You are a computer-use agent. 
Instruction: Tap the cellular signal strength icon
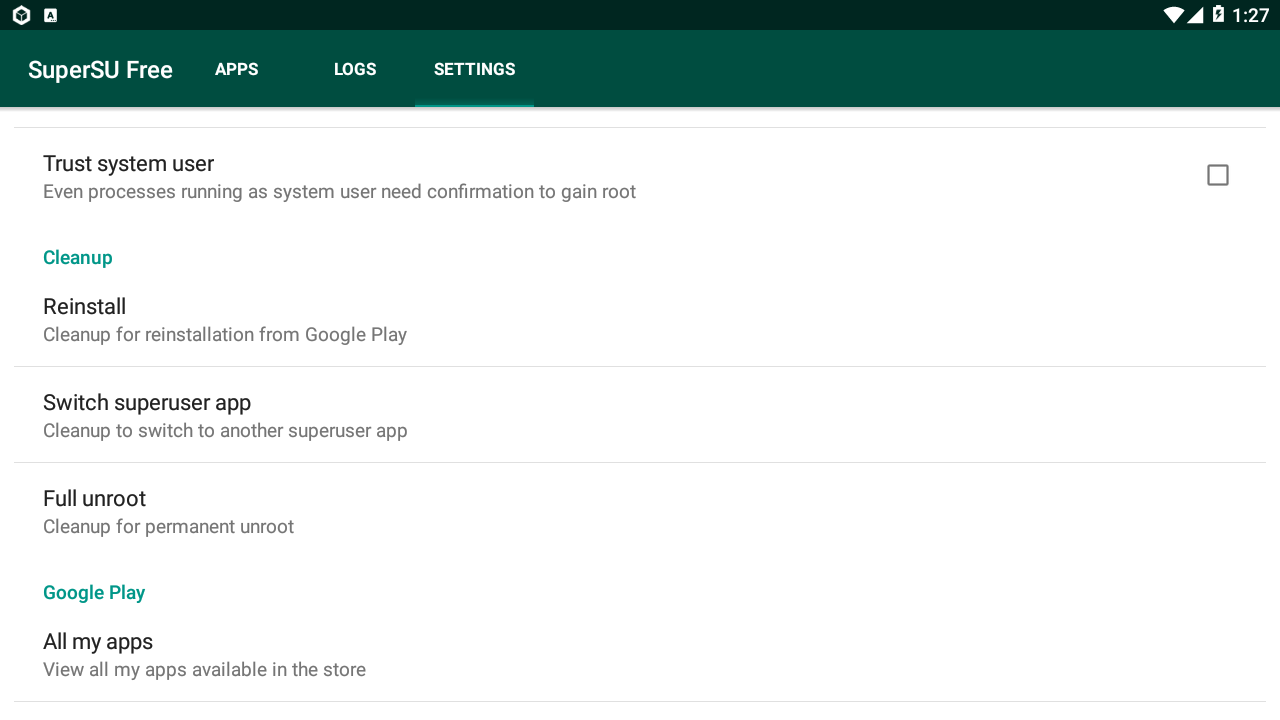1195,15
